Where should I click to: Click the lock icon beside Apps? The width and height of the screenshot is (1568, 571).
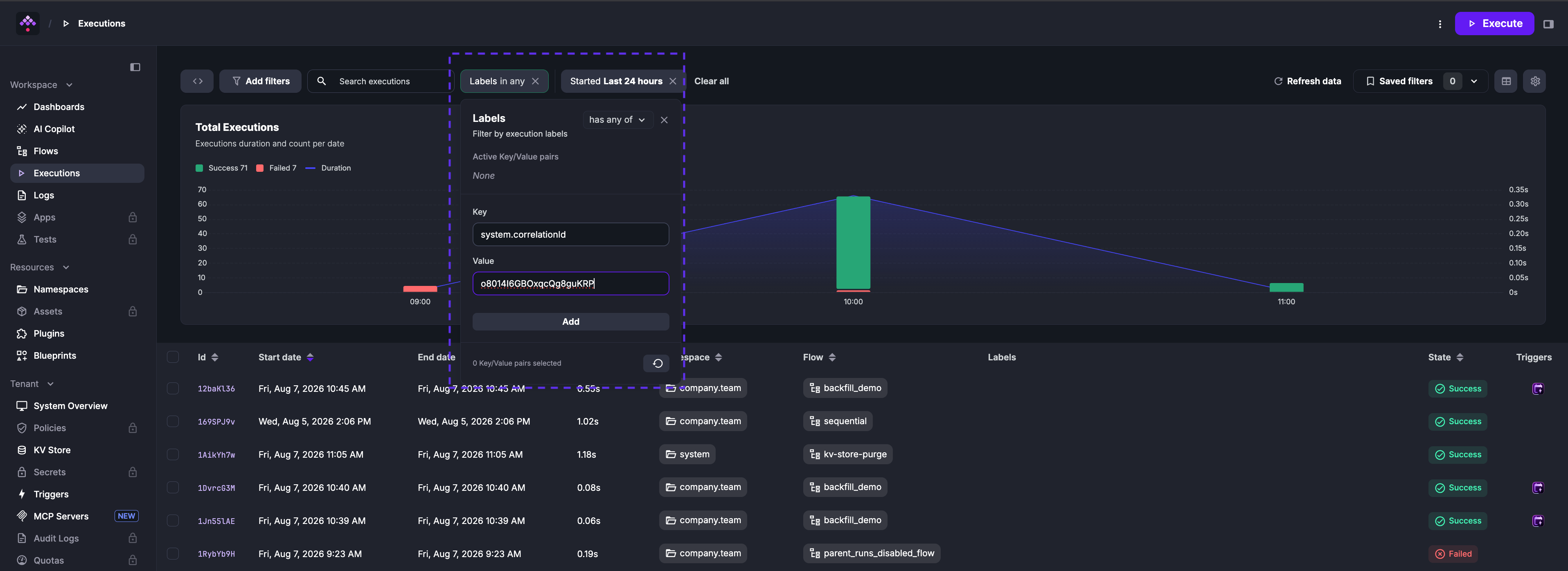(x=133, y=217)
